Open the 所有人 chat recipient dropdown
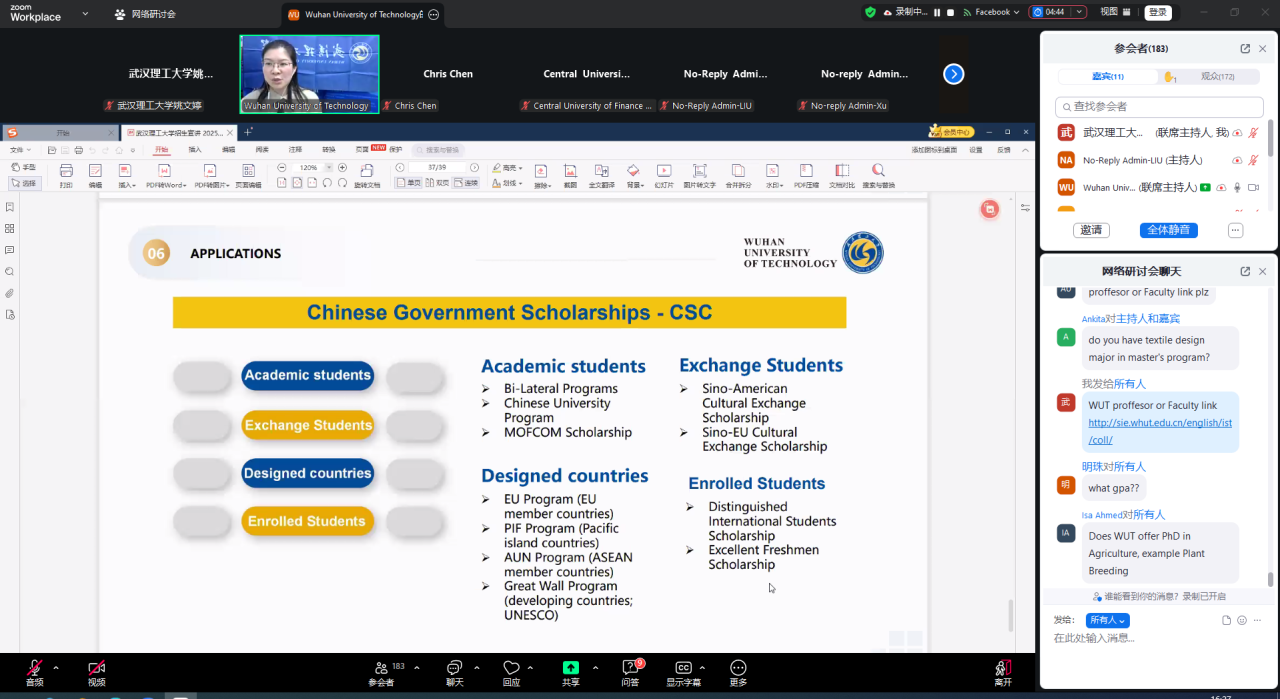 pos(1107,620)
